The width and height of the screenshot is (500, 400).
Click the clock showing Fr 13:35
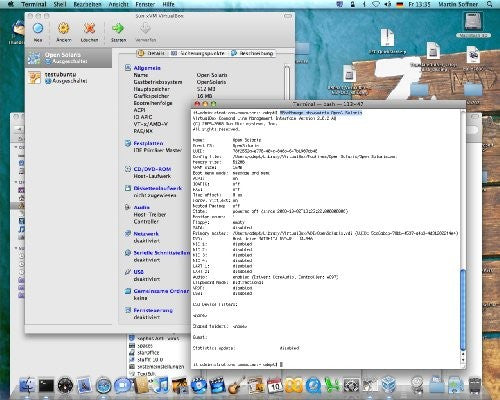[x=419, y=4]
